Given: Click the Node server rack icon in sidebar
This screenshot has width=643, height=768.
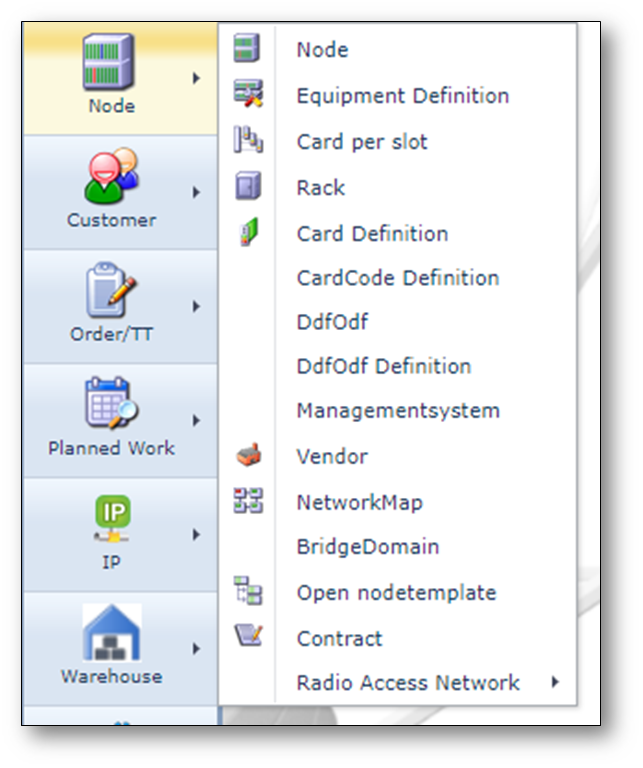Looking at the screenshot, I should [x=110, y=62].
